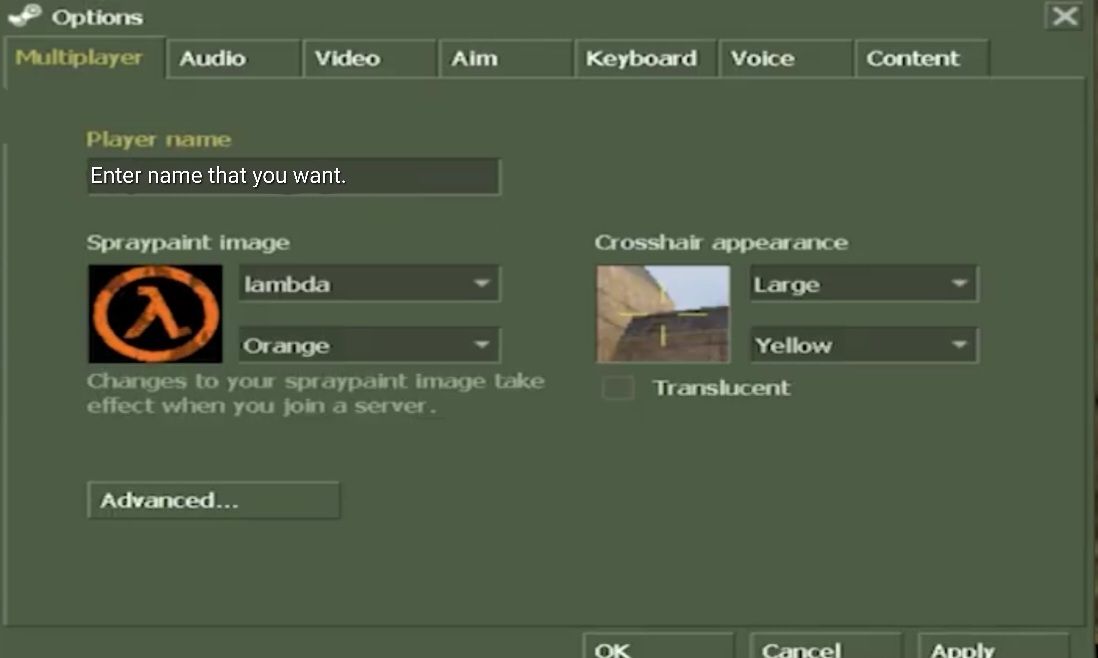Viewport: 1098px width, 658px height.
Task: Open the Video tab
Action: (x=369, y=59)
